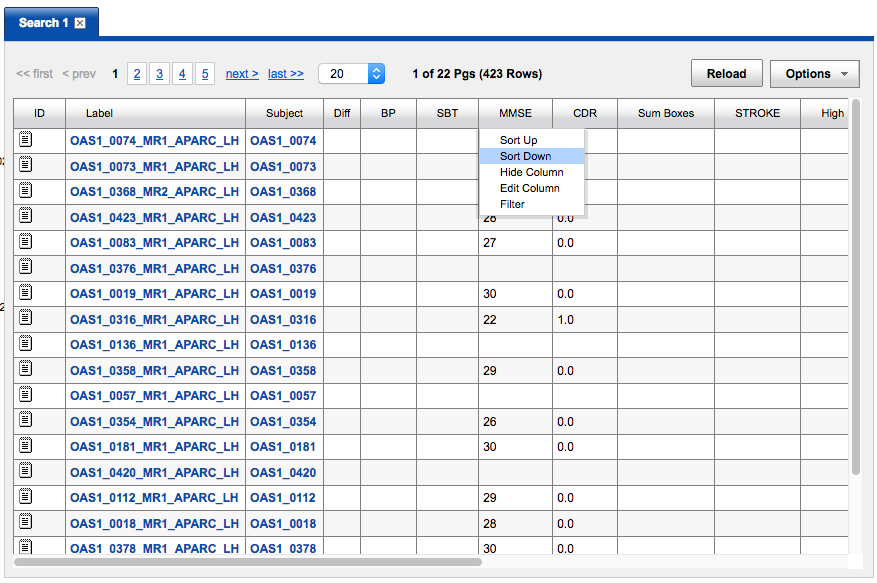Expand the Options dropdown button
877x583 pixels.
[x=814, y=74]
